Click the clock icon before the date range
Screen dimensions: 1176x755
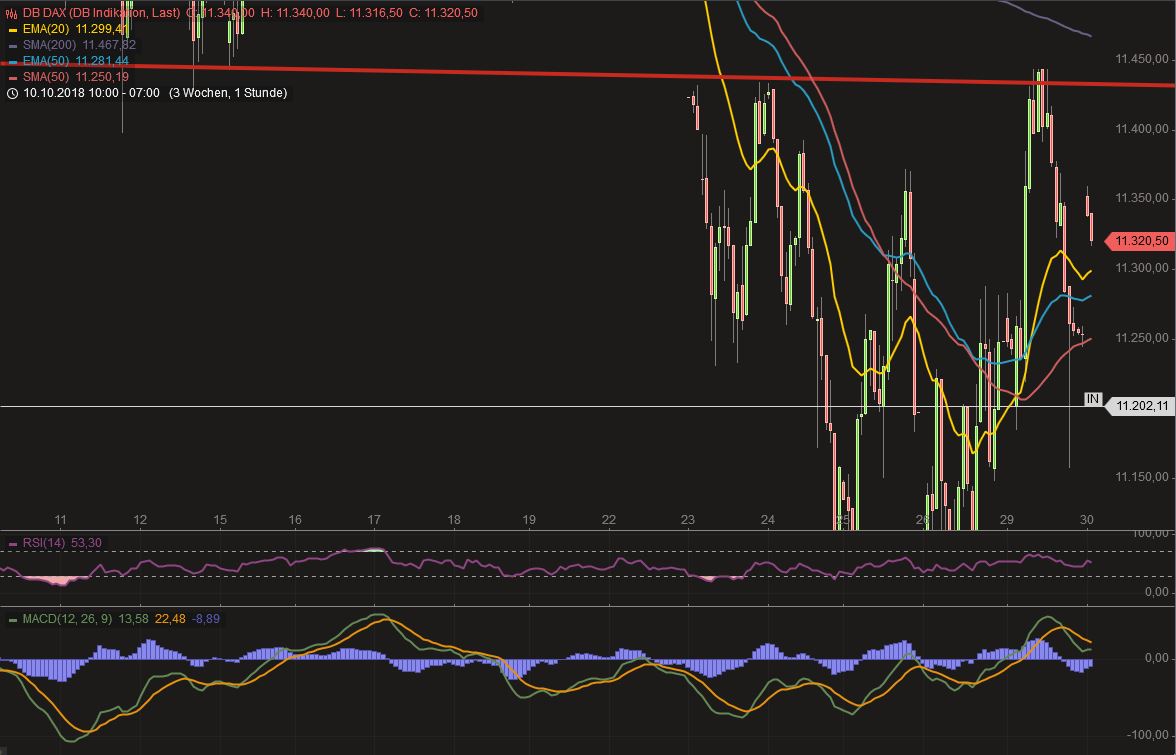coord(12,93)
